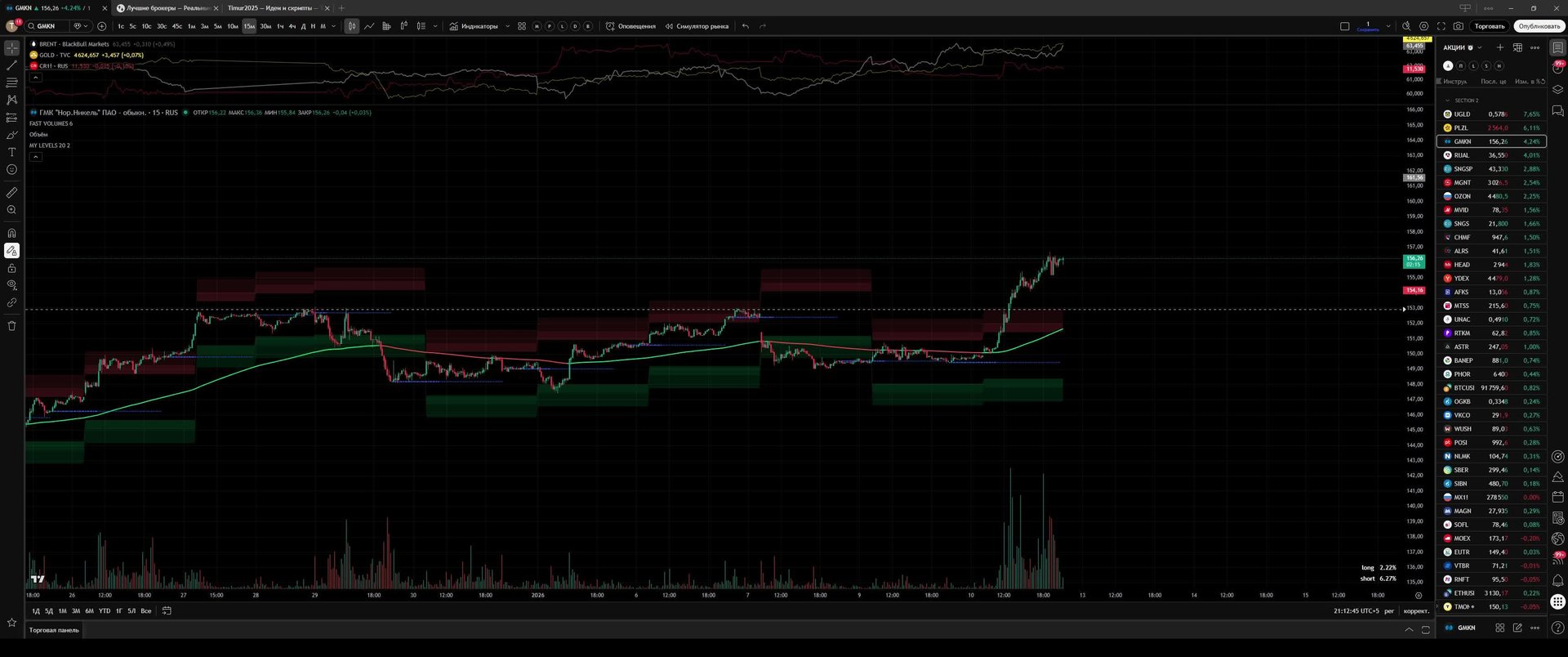Screen dimensions: 1568x657
Task: Hide all drawings with eye tool
Action: click(11, 285)
